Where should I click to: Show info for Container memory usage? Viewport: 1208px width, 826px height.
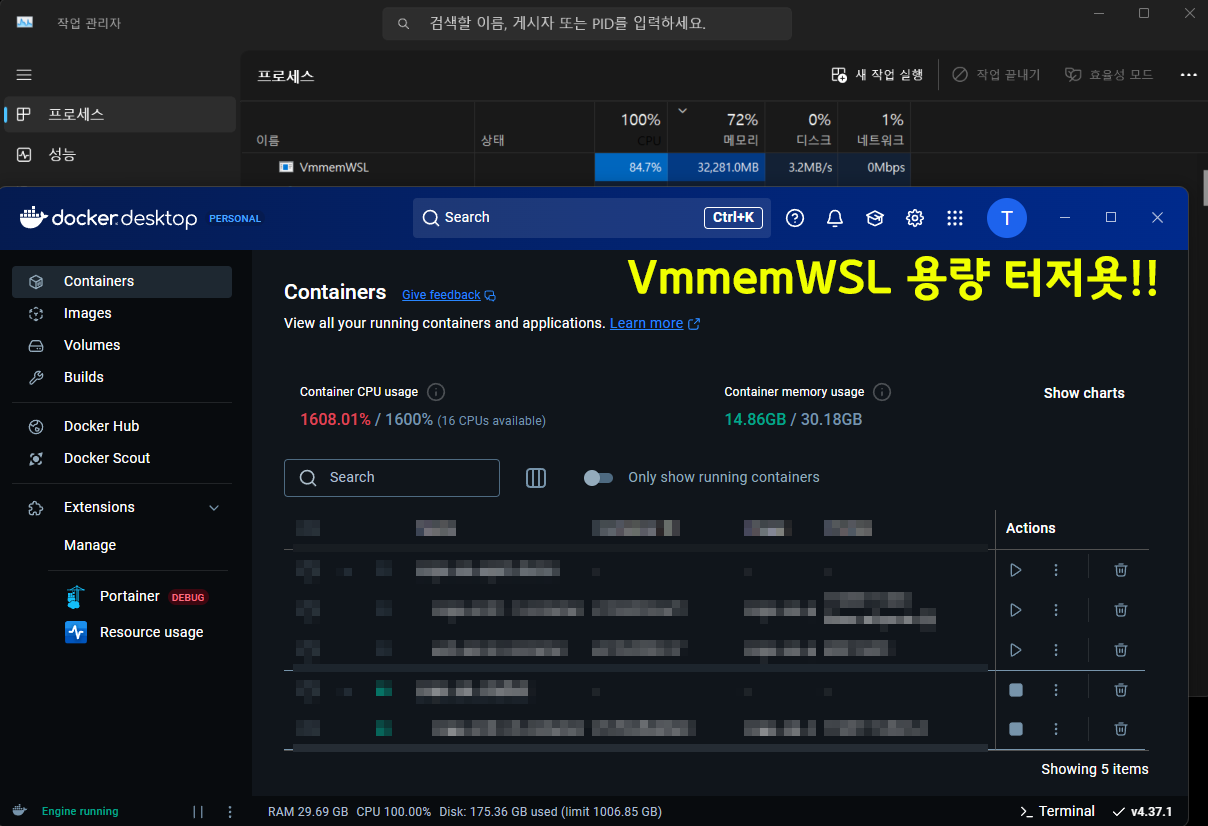coord(882,392)
